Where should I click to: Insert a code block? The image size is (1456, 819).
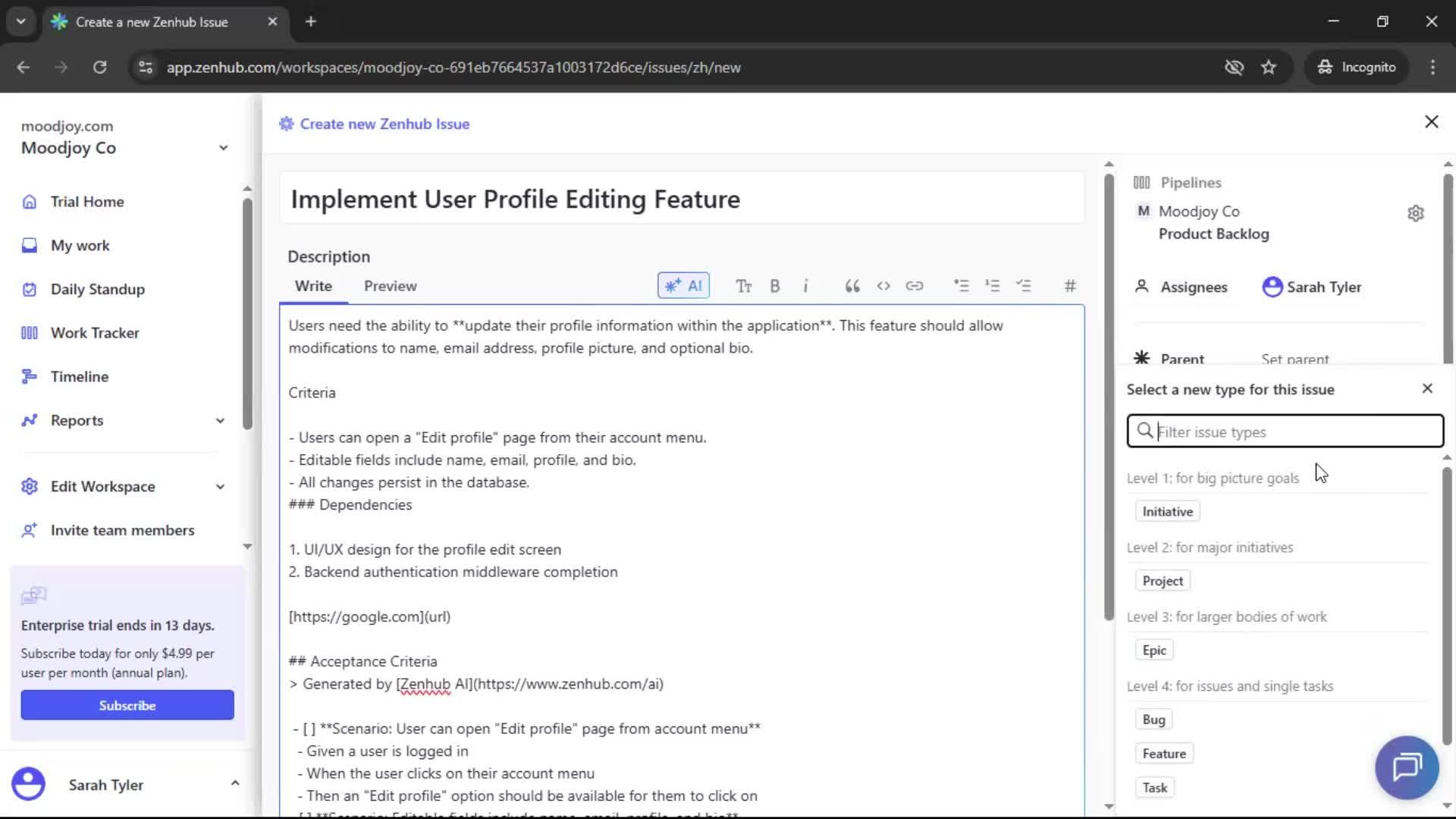pyautogui.click(x=883, y=286)
